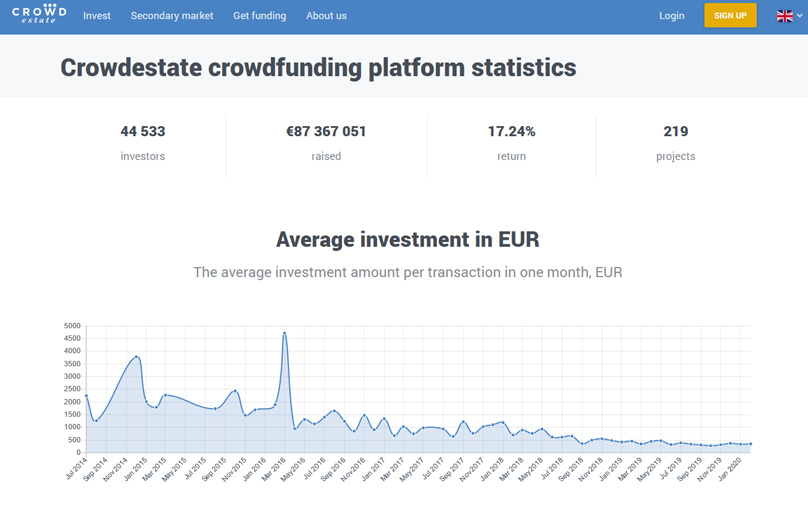Click the 'investors' label
This screenshot has height=520, width=808.
[x=143, y=156]
